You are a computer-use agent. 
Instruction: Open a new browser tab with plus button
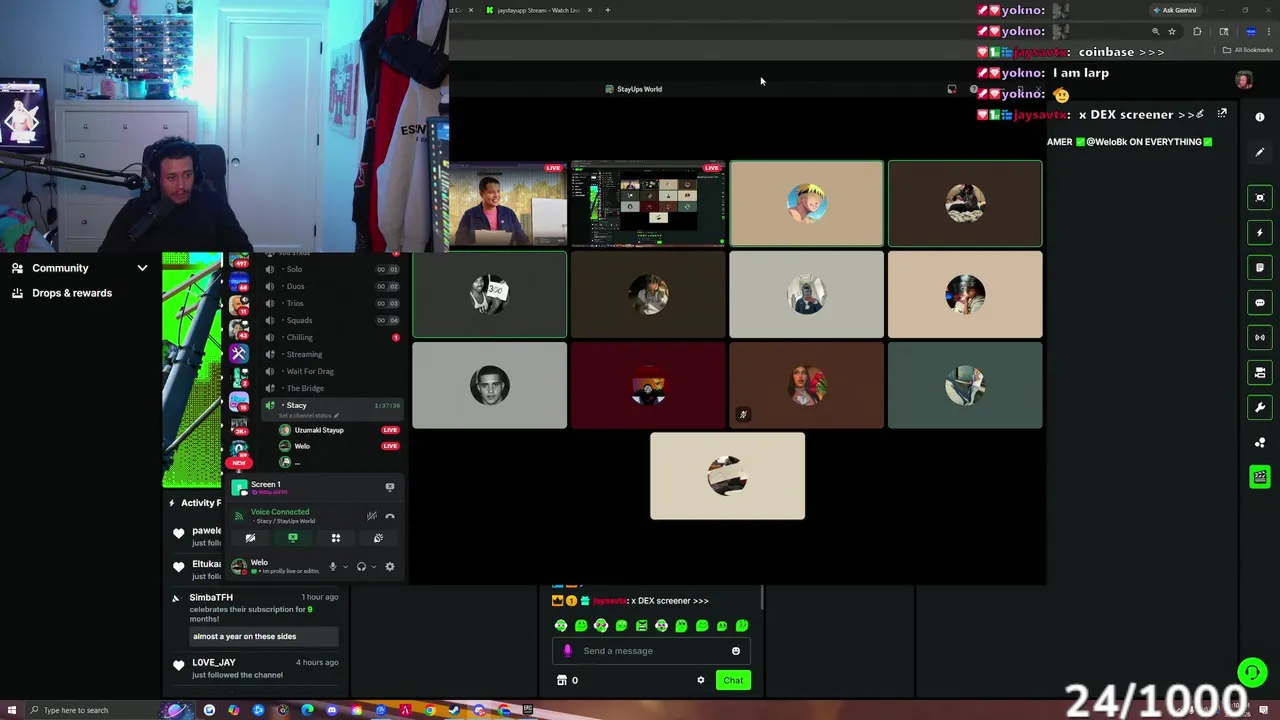(607, 10)
